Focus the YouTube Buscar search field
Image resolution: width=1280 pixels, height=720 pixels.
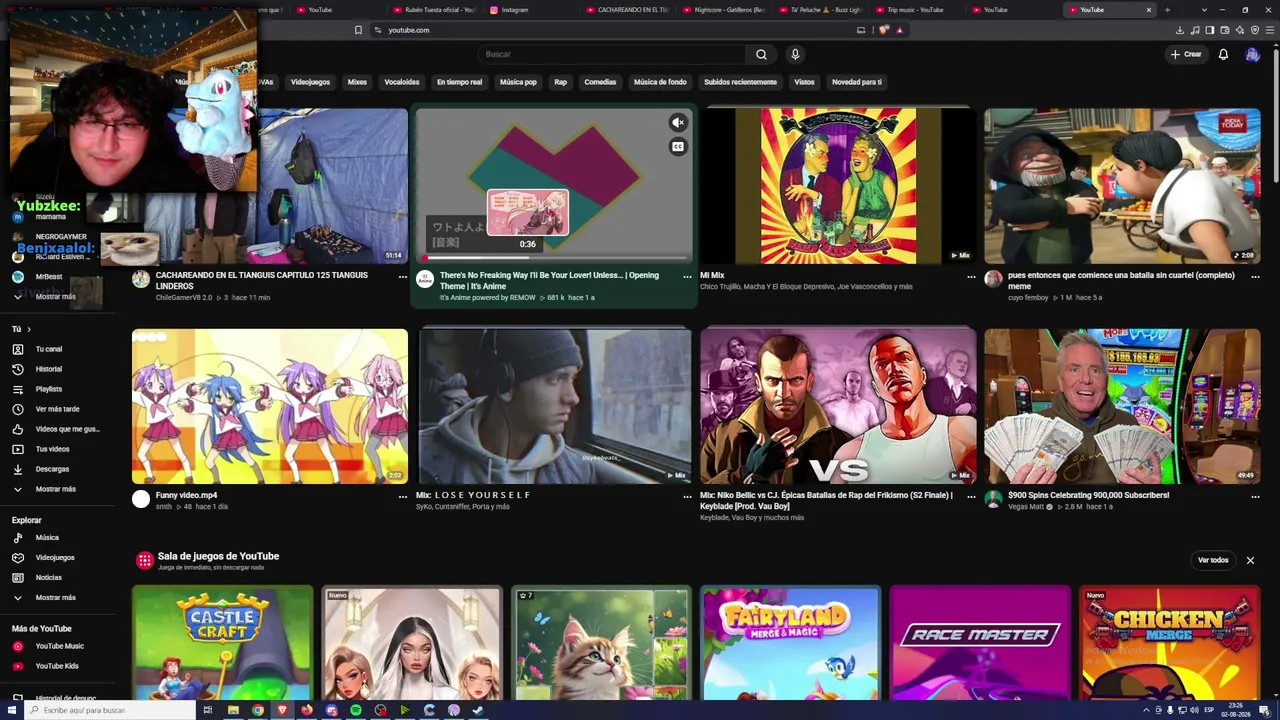(x=611, y=54)
